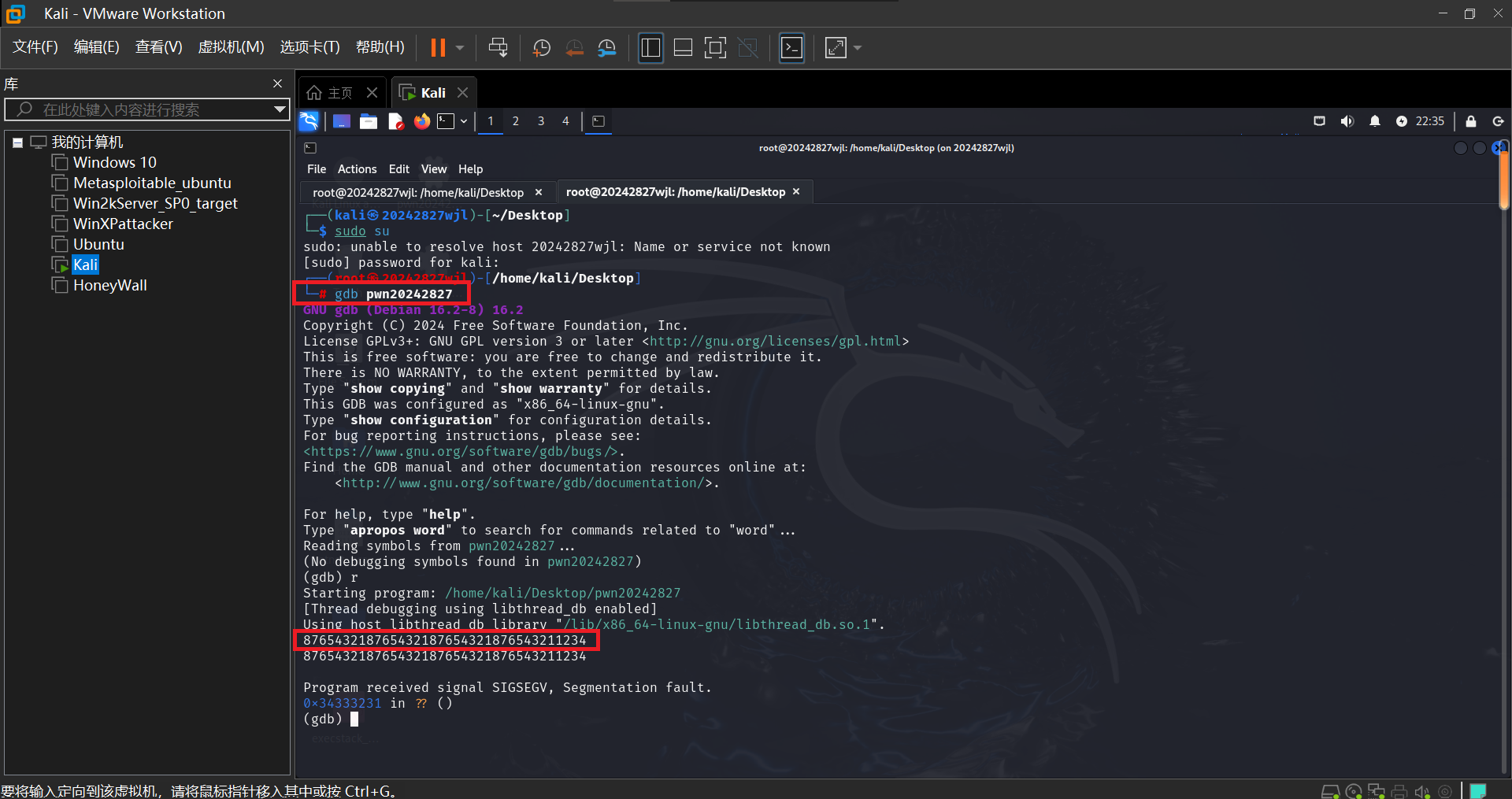Expand the terminal launcher dropdown arrow
Viewport: 1512px width, 799px height.
pyautogui.click(x=464, y=121)
